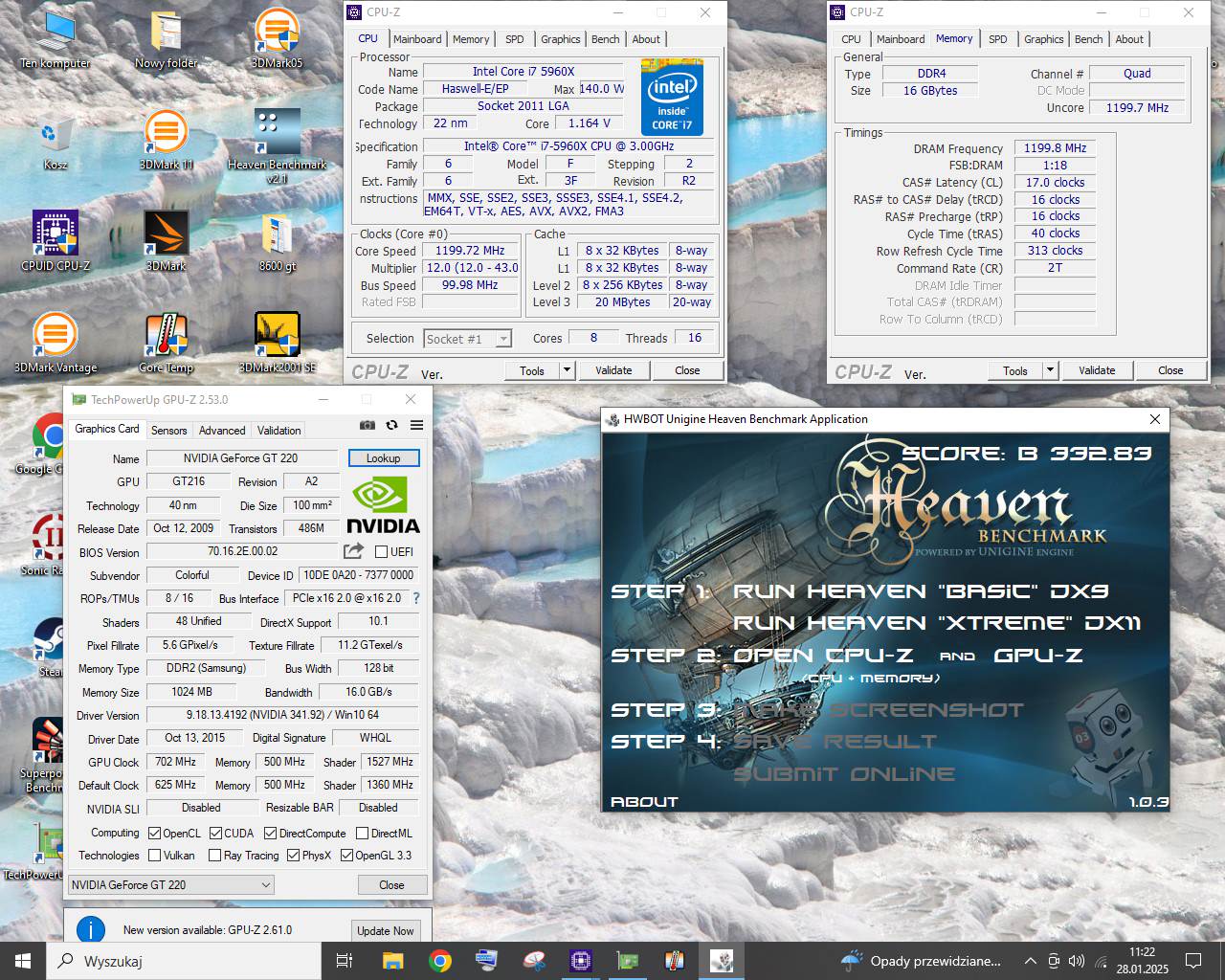Toggle the DirectML checkbox

point(360,834)
